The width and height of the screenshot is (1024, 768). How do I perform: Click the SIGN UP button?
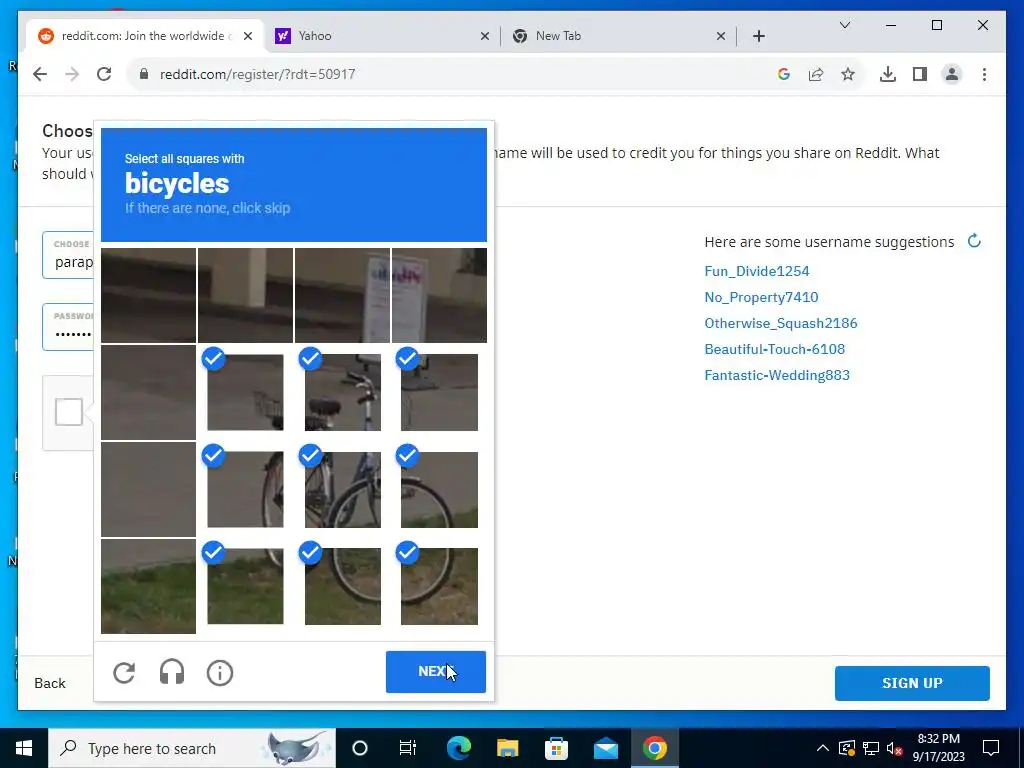pos(912,683)
